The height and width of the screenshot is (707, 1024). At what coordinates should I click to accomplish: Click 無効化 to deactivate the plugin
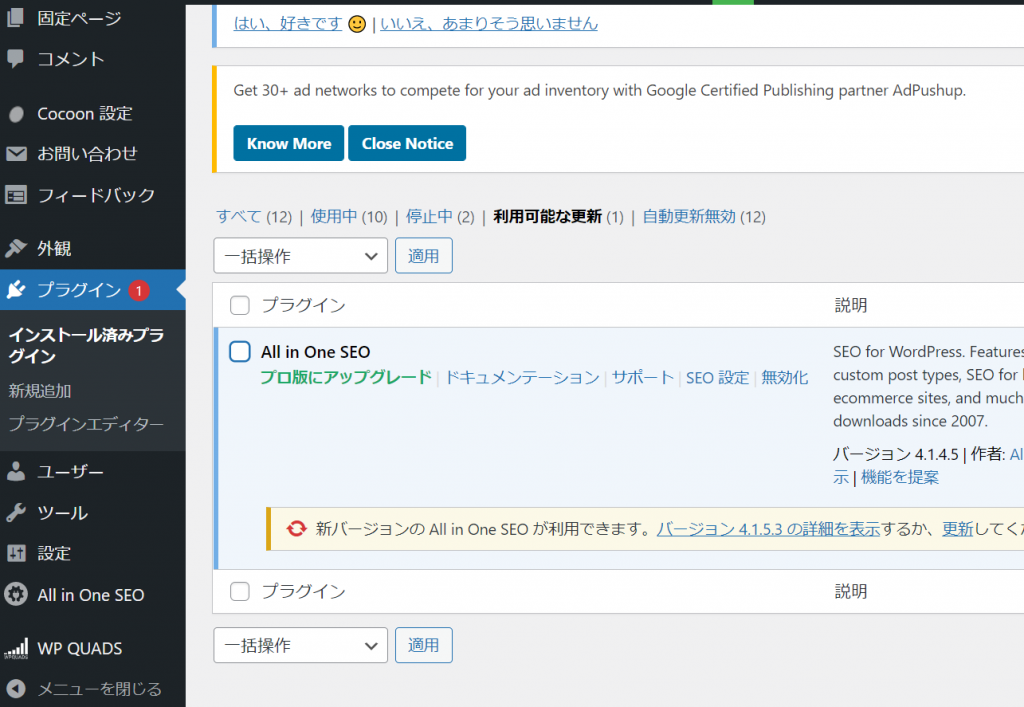click(x=785, y=377)
